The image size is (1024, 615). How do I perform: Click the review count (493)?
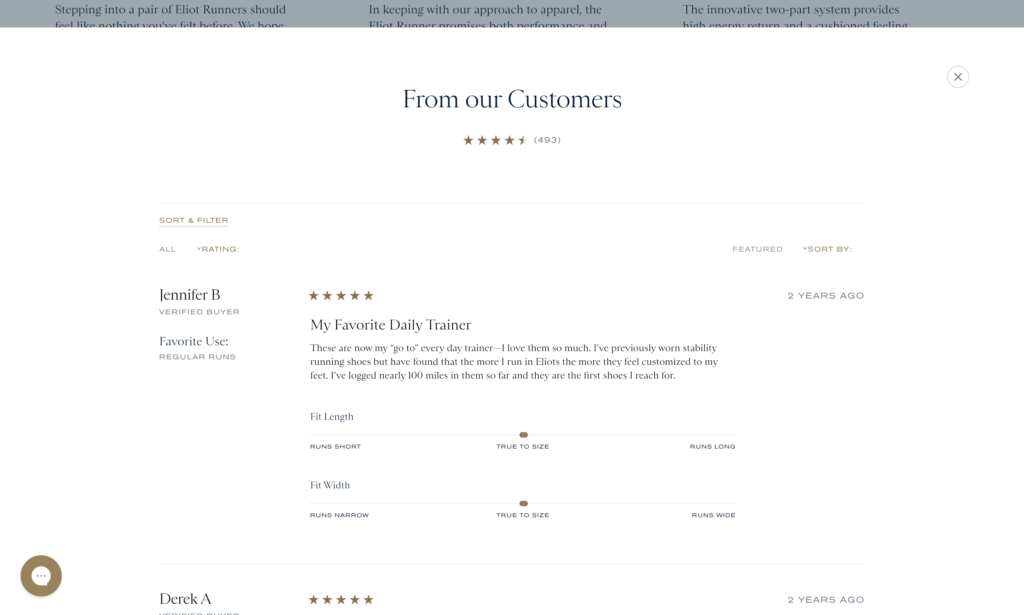(547, 140)
